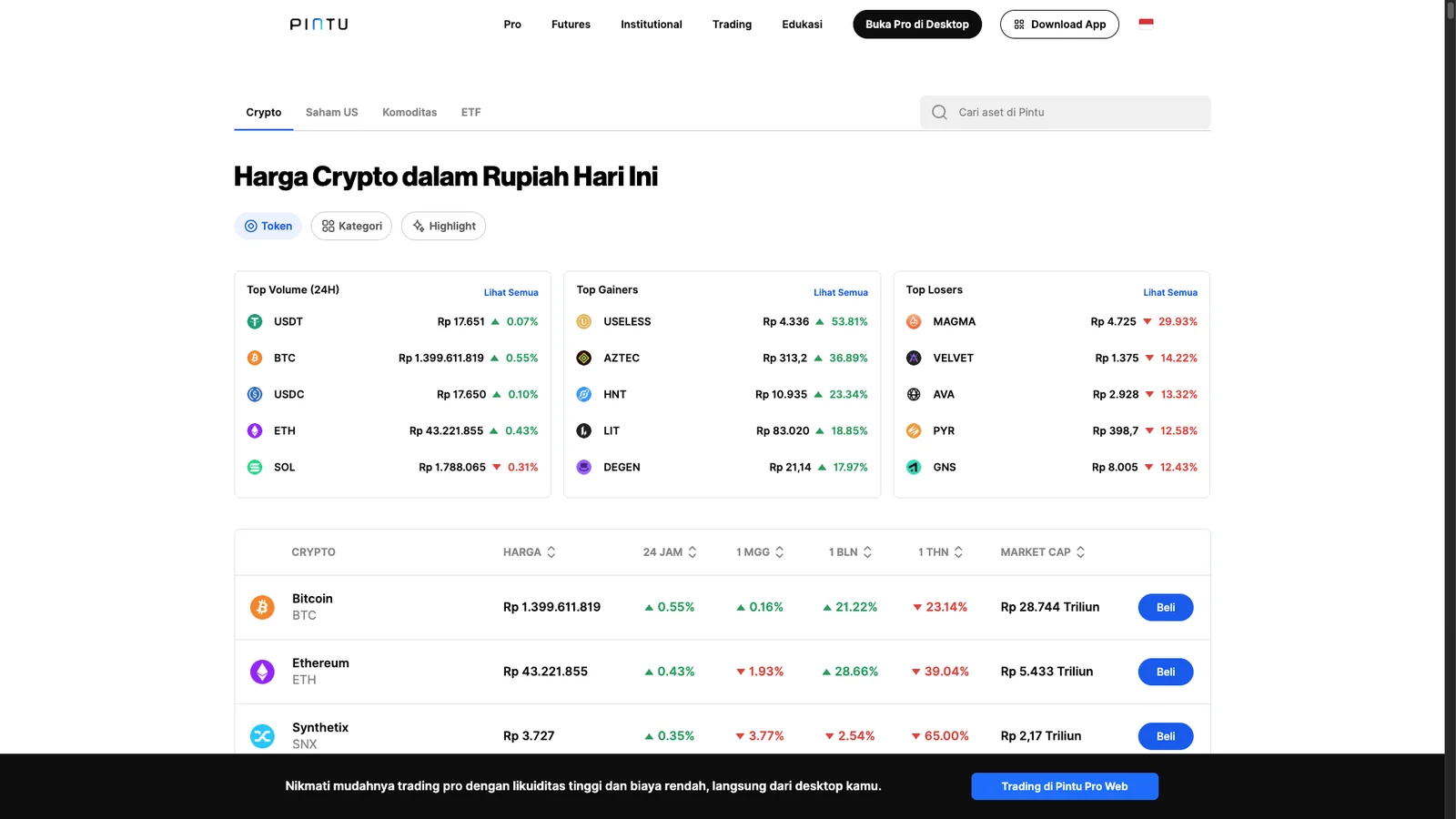
Task: Click the USELESS coin icon
Action: 584,321
